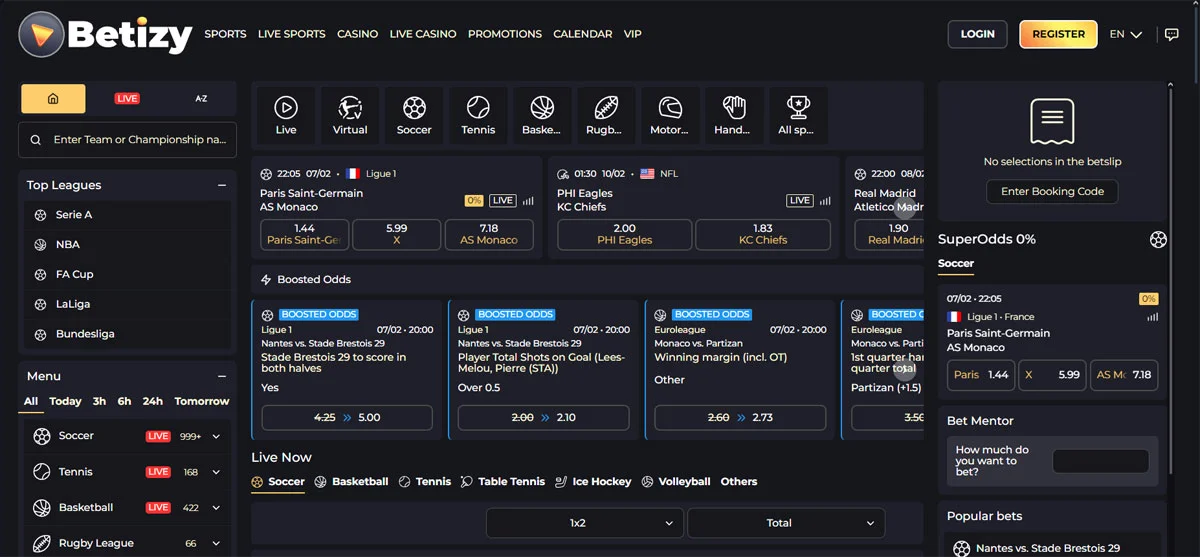Screen dimensions: 1200x557
Task: Focus the team or championship search field
Action: [128, 140]
